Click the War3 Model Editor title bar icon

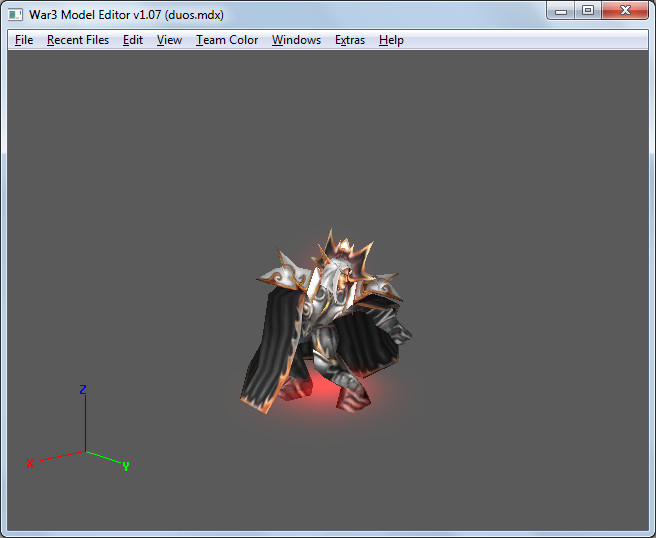15,15
